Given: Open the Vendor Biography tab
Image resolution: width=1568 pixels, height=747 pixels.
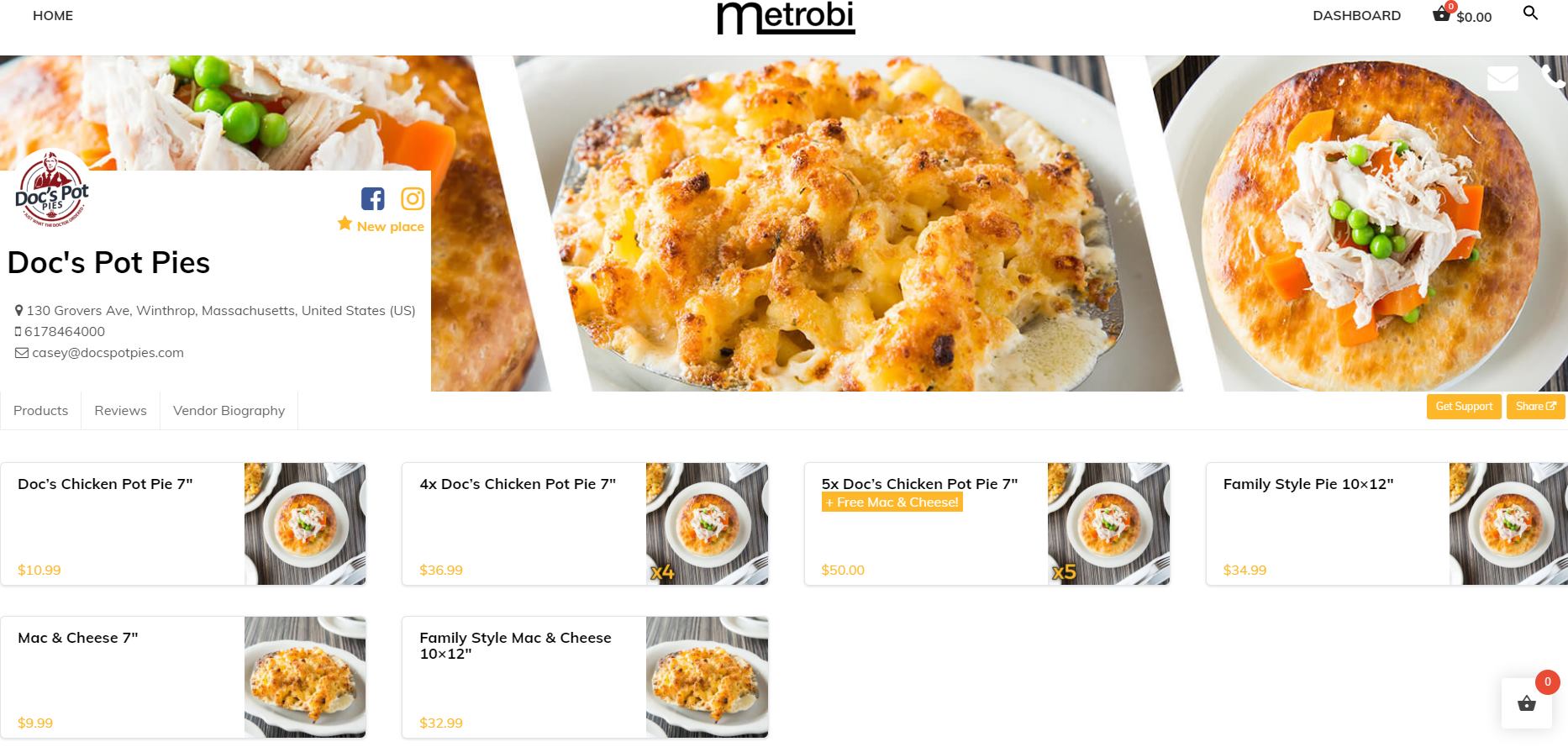Looking at the screenshot, I should point(229,410).
